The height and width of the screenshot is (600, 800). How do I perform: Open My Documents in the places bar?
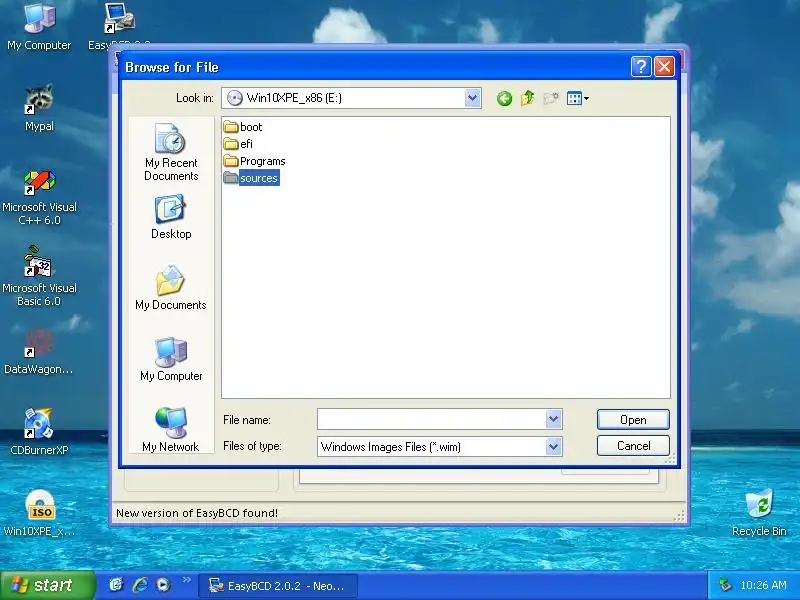171,288
